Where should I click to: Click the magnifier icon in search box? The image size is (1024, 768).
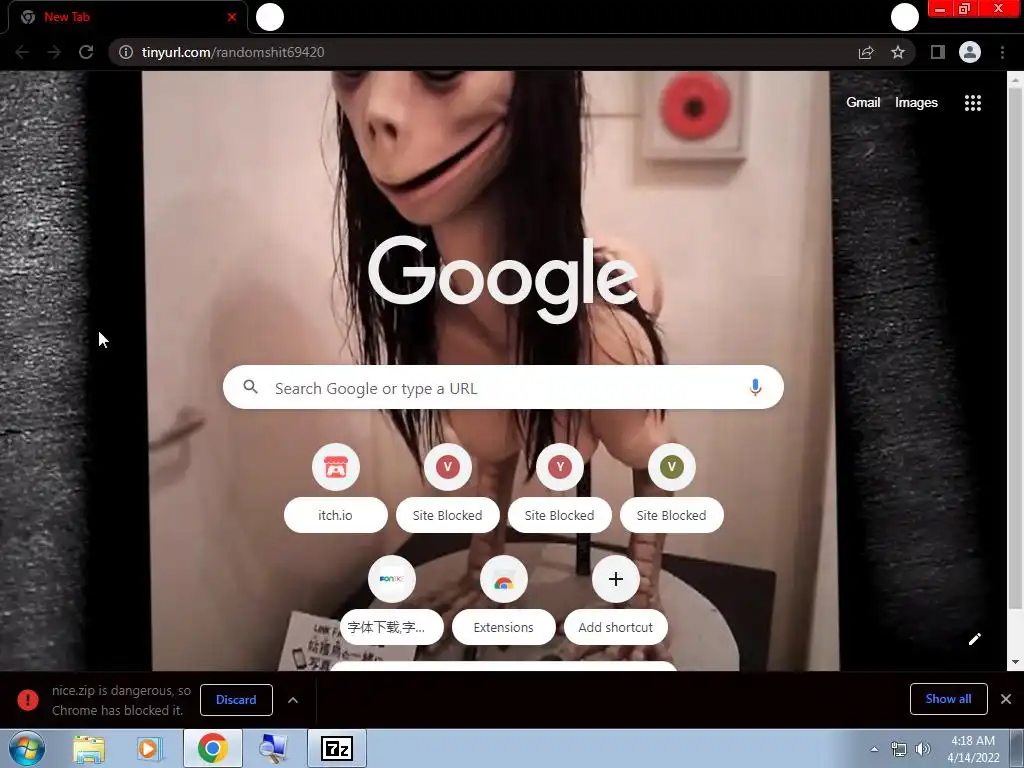(x=250, y=387)
